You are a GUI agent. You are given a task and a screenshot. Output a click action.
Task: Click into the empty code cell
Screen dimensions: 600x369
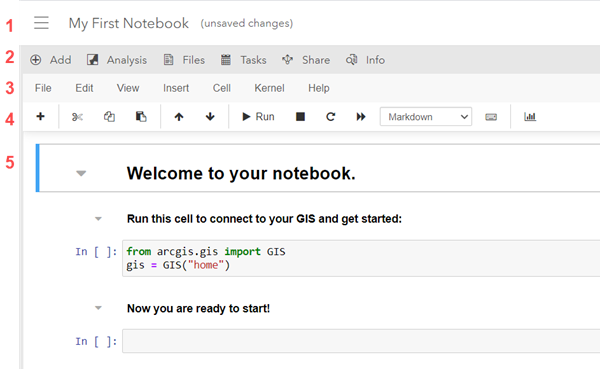361,341
